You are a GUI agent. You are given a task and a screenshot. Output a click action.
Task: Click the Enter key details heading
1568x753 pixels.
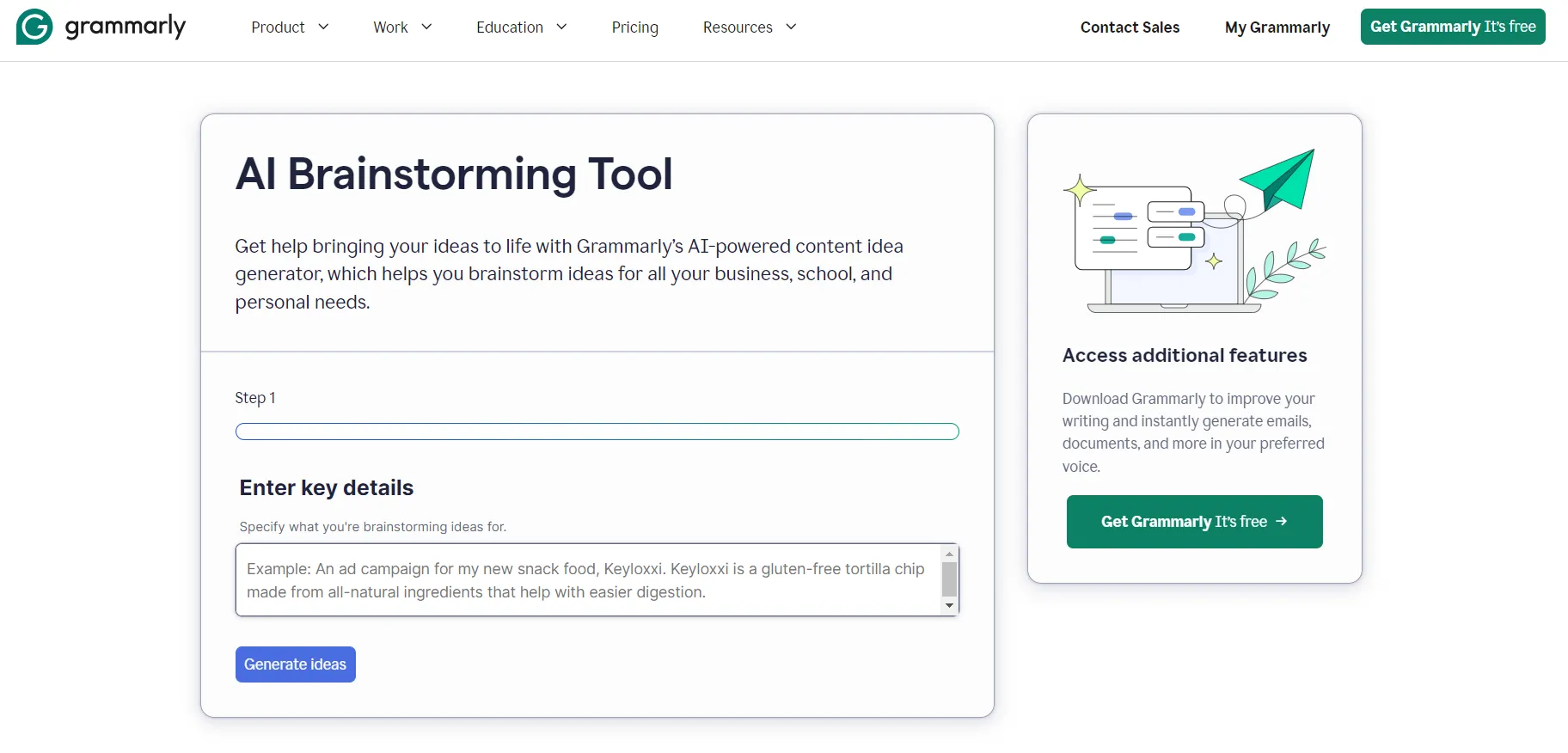click(327, 488)
